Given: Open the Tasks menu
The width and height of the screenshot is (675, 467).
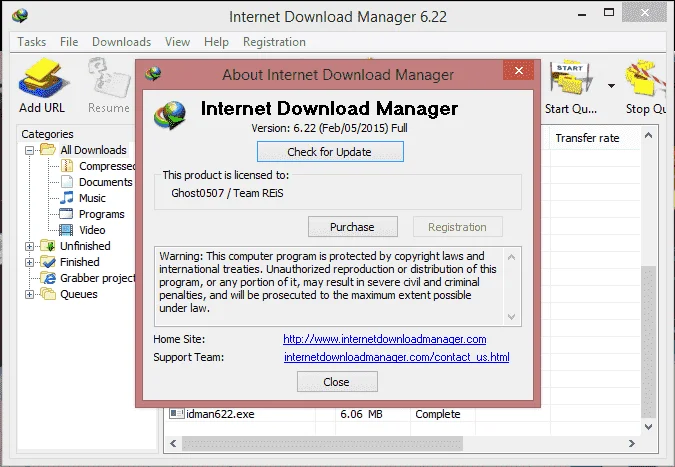Looking at the screenshot, I should point(31,42).
